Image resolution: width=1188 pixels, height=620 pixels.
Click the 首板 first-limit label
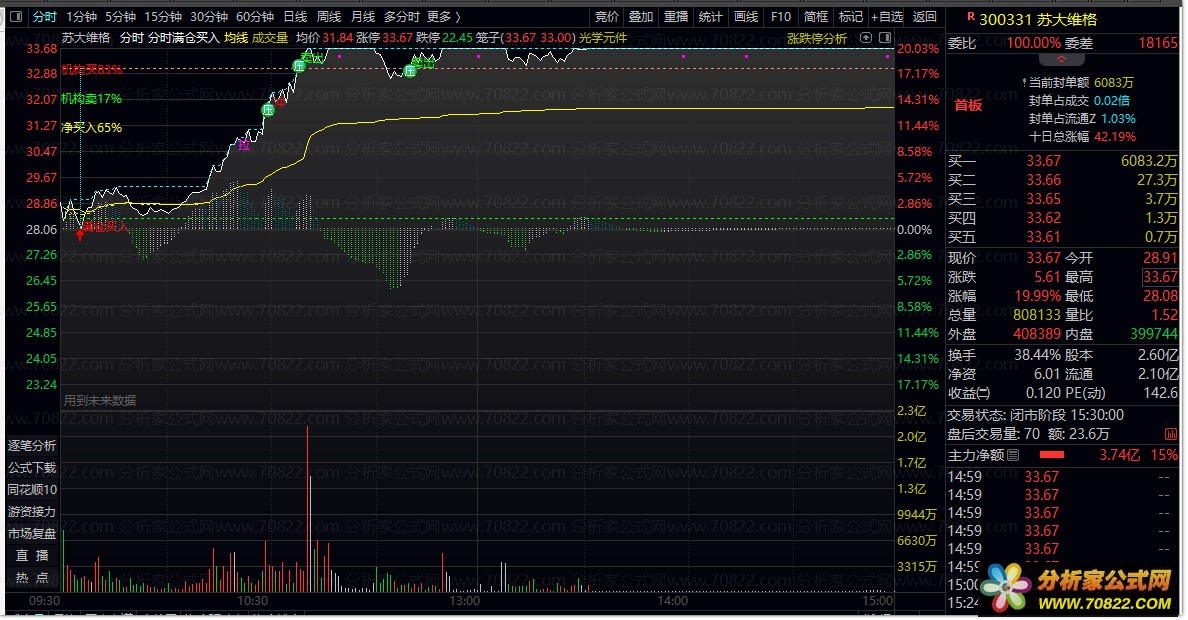pyautogui.click(x=968, y=105)
